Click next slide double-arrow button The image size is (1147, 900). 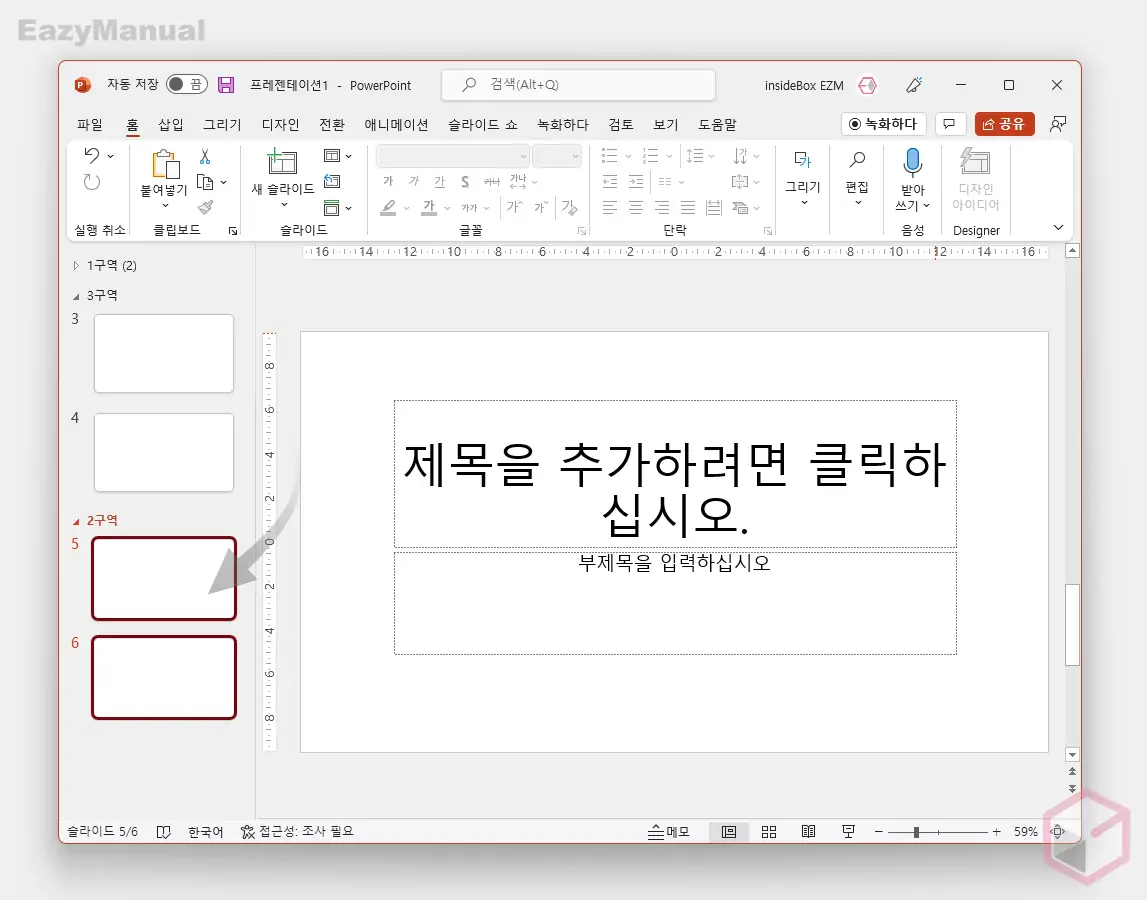(x=1072, y=789)
